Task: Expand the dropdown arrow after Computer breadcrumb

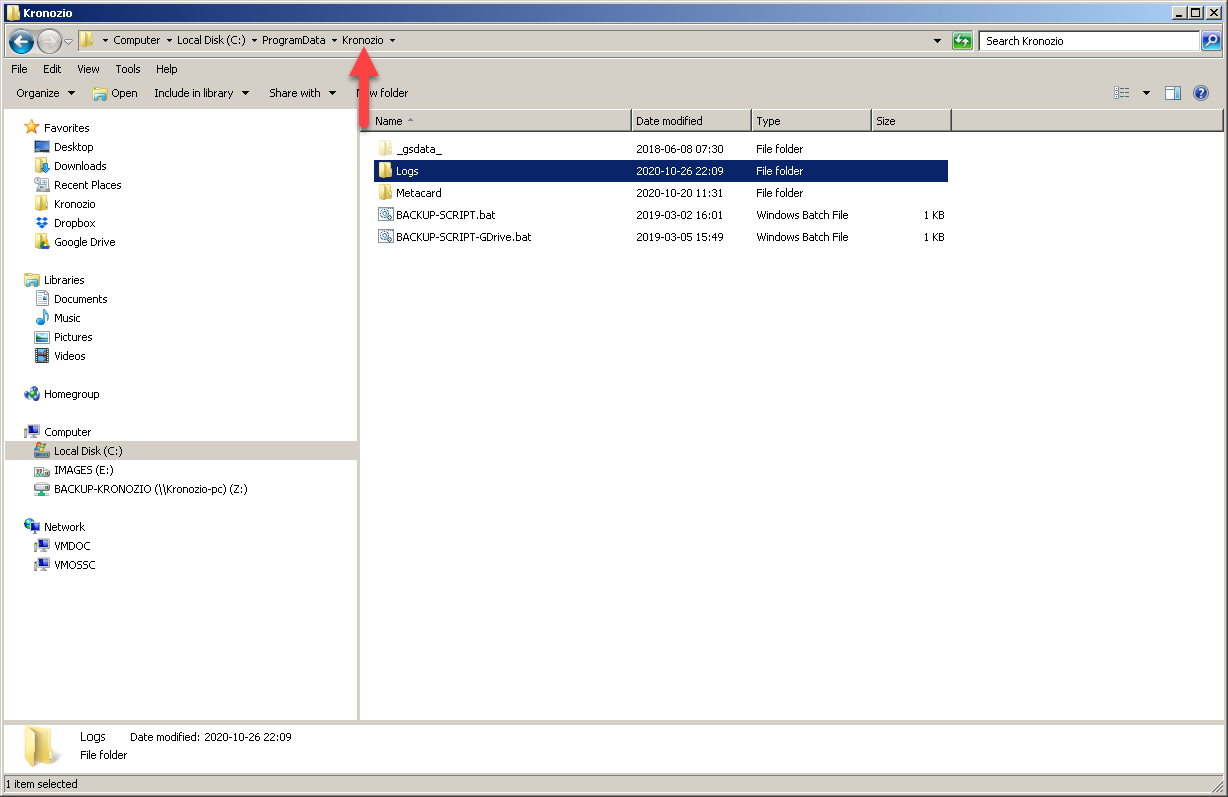Action: [168, 41]
